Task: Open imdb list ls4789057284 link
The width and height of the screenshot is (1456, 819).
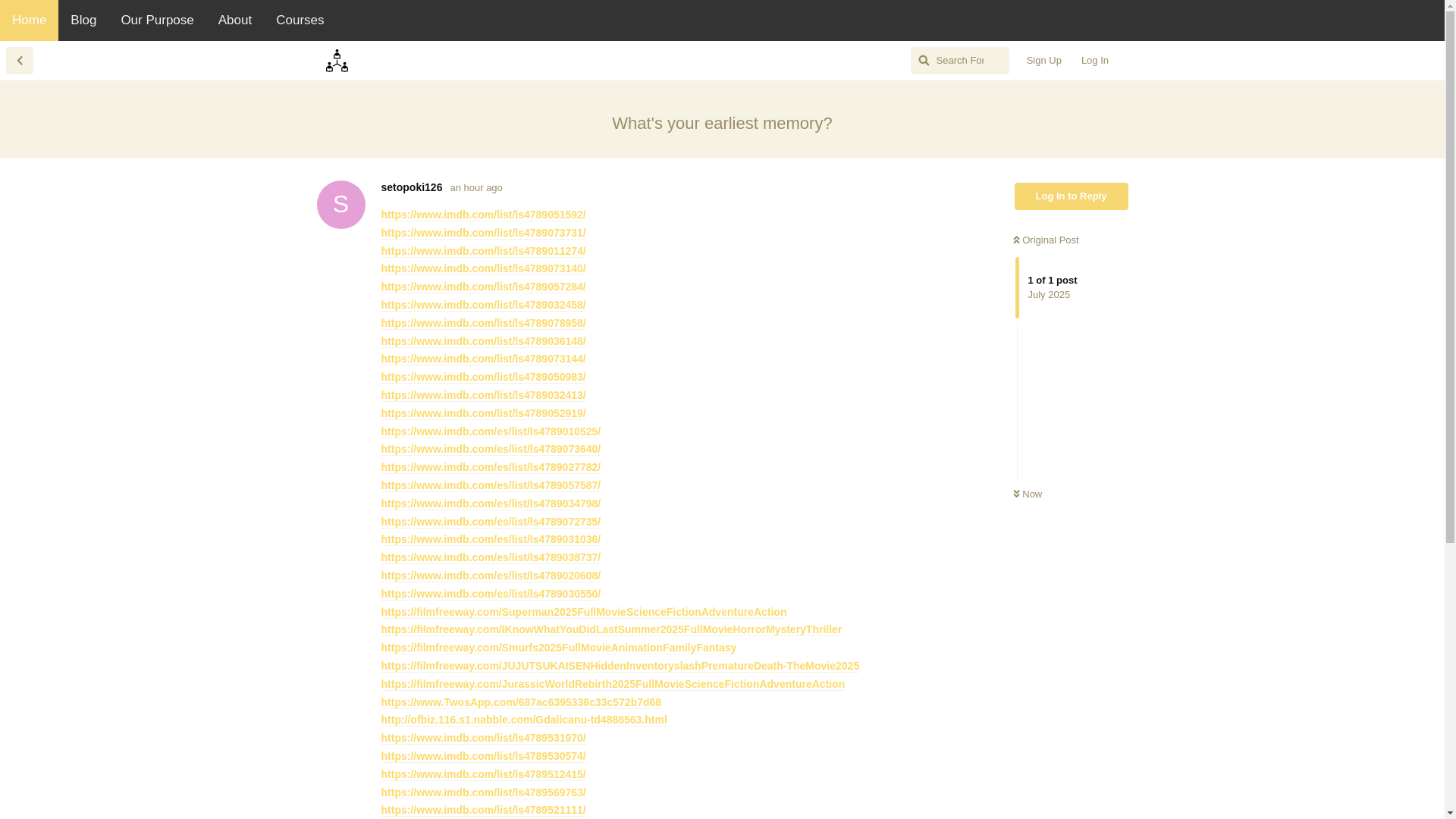Action: tap(483, 287)
